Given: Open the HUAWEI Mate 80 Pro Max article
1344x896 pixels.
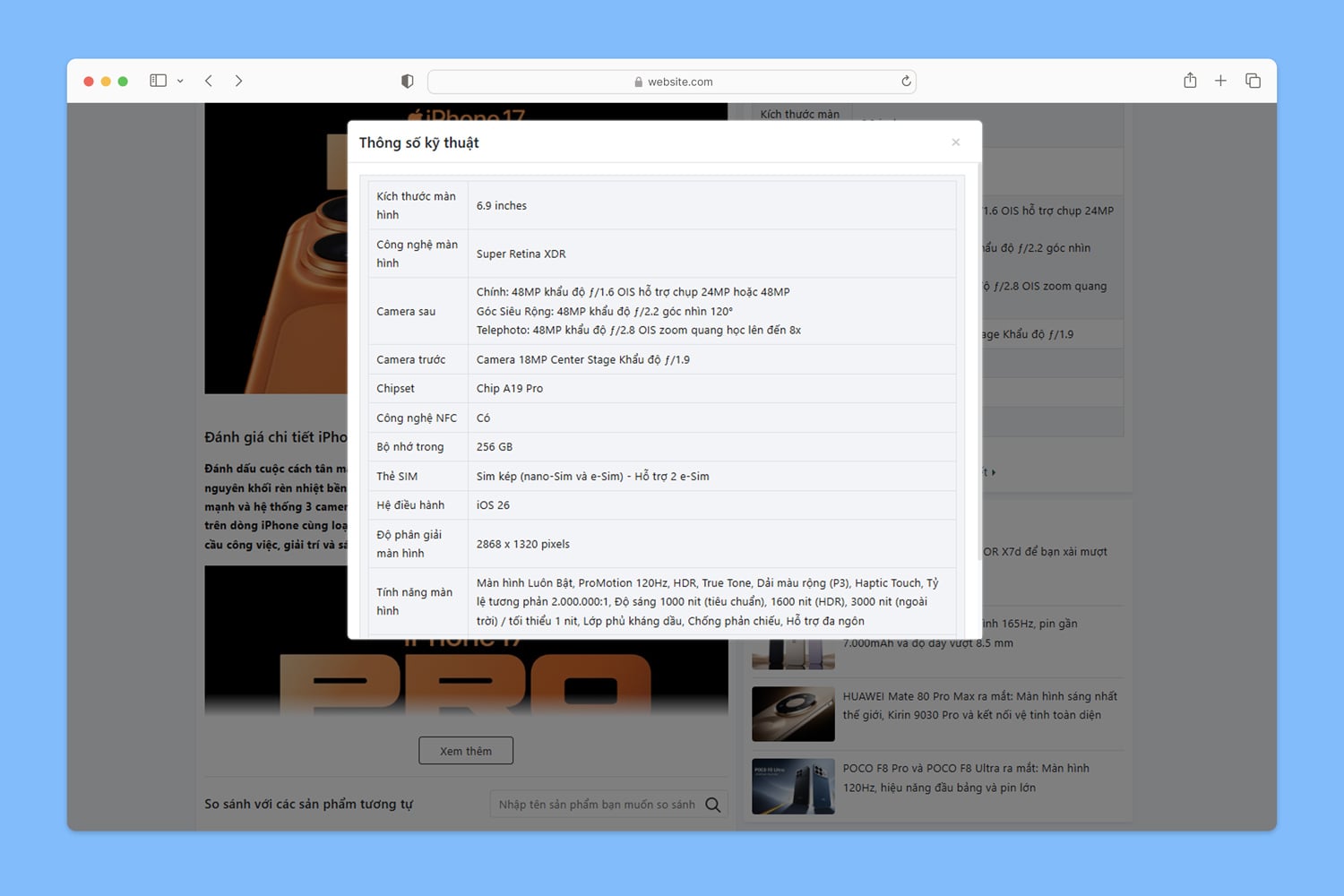Looking at the screenshot, I should (x=979, y=705).
